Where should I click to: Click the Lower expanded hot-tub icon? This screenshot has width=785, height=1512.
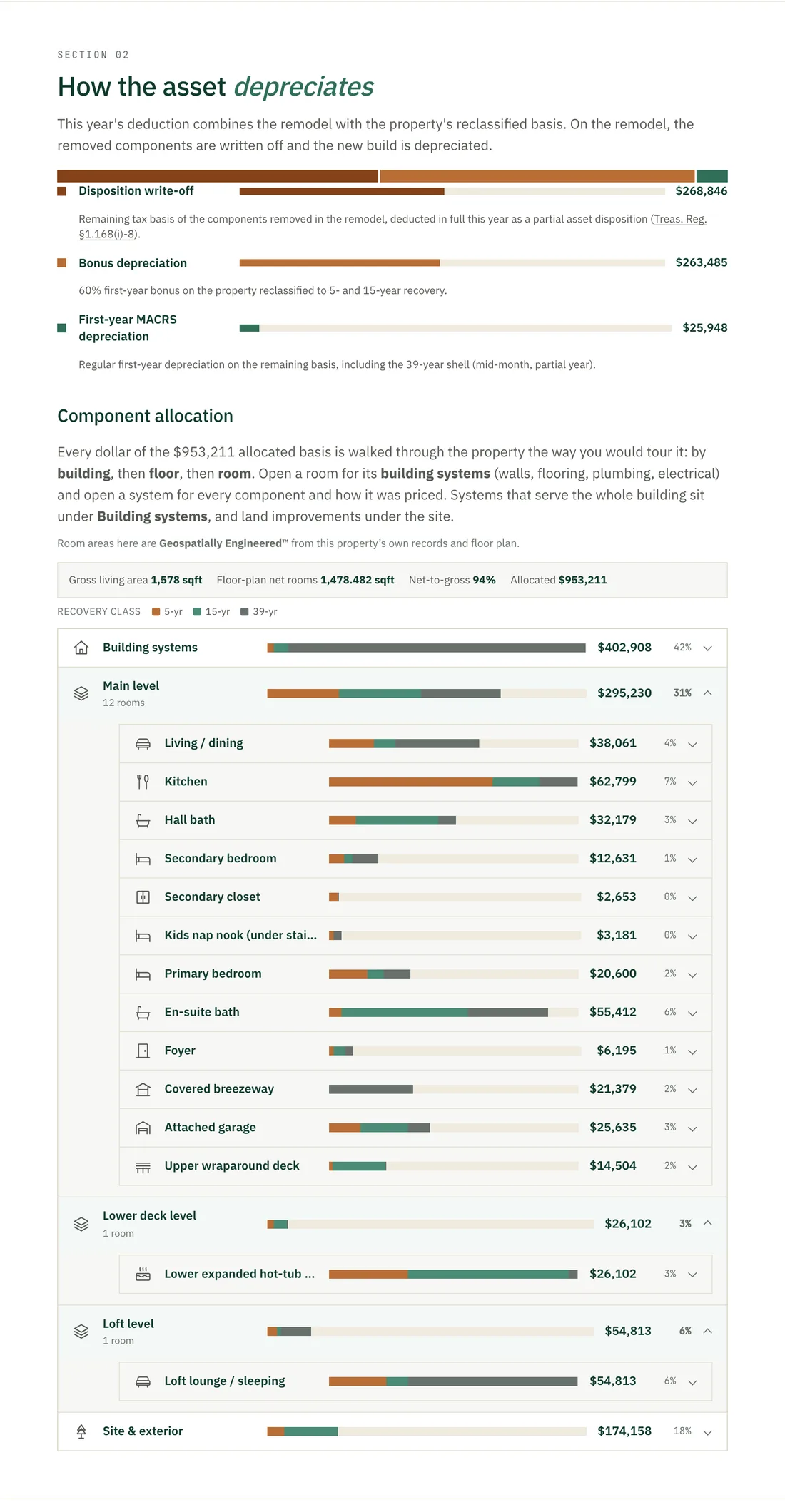[x=143, y=1274]
